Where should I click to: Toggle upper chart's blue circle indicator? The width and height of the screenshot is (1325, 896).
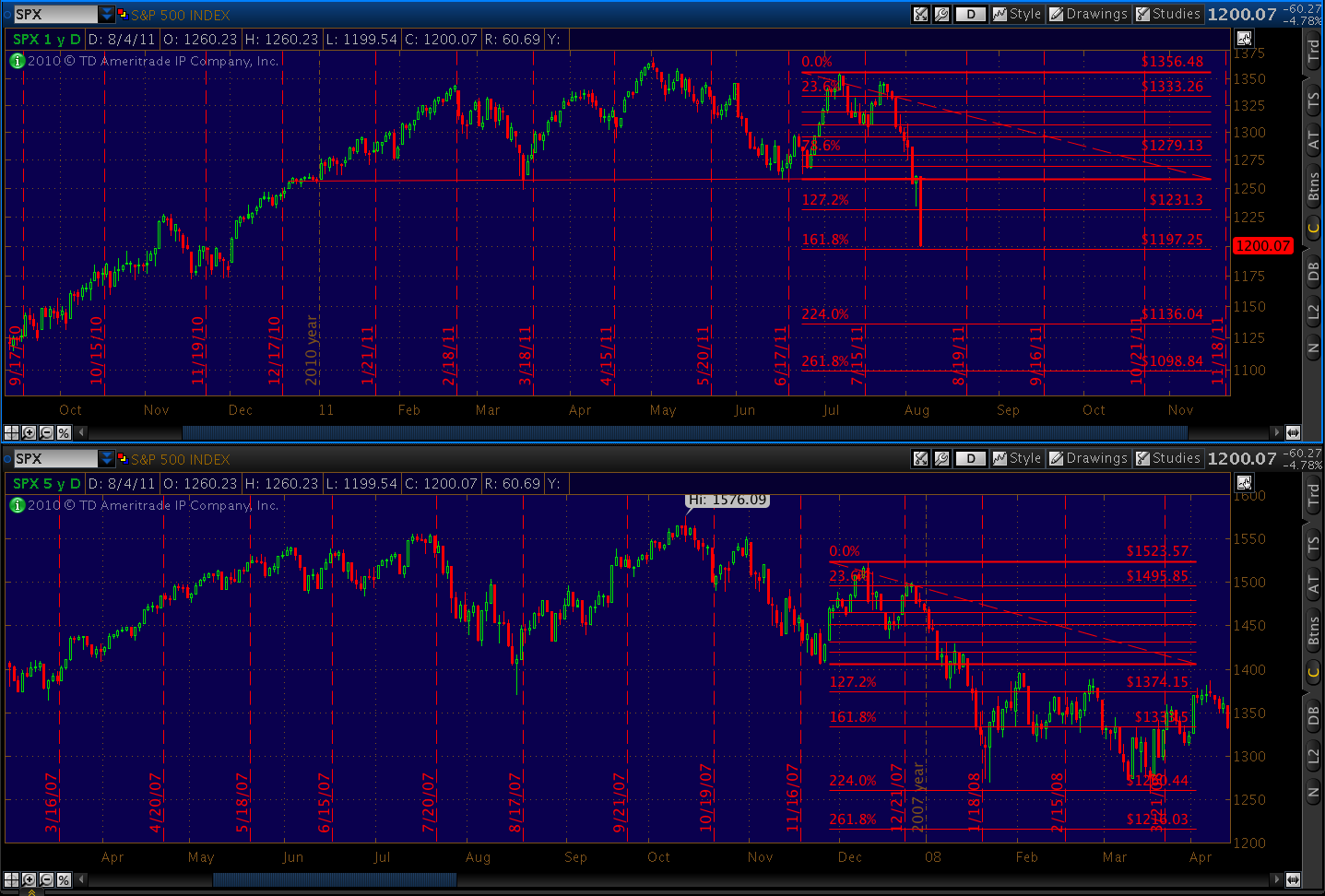[x=6, y=14]
